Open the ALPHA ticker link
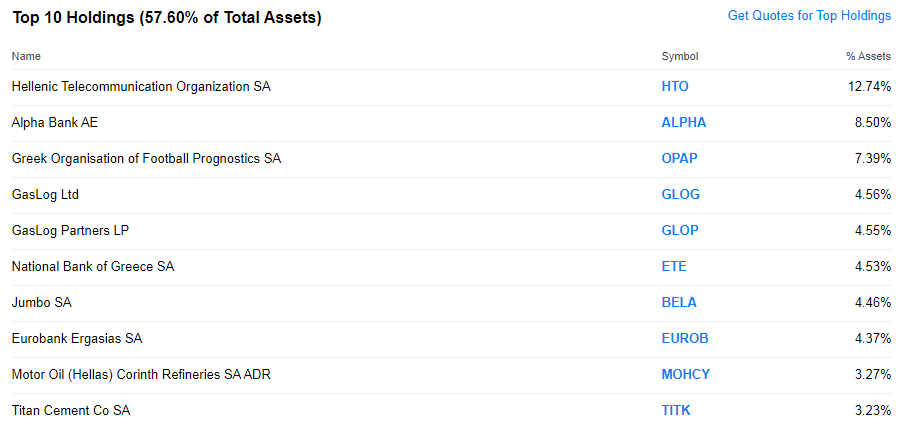Viewport: 901px width, 425px height. tap(684, 122)
